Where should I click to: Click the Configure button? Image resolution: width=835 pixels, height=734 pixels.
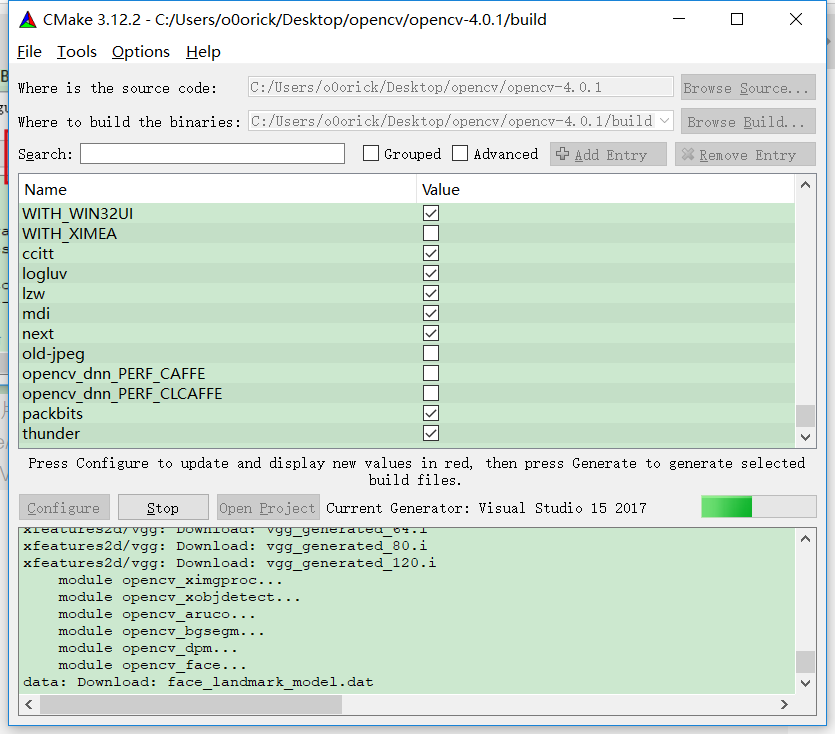click(x=64, y=508)
